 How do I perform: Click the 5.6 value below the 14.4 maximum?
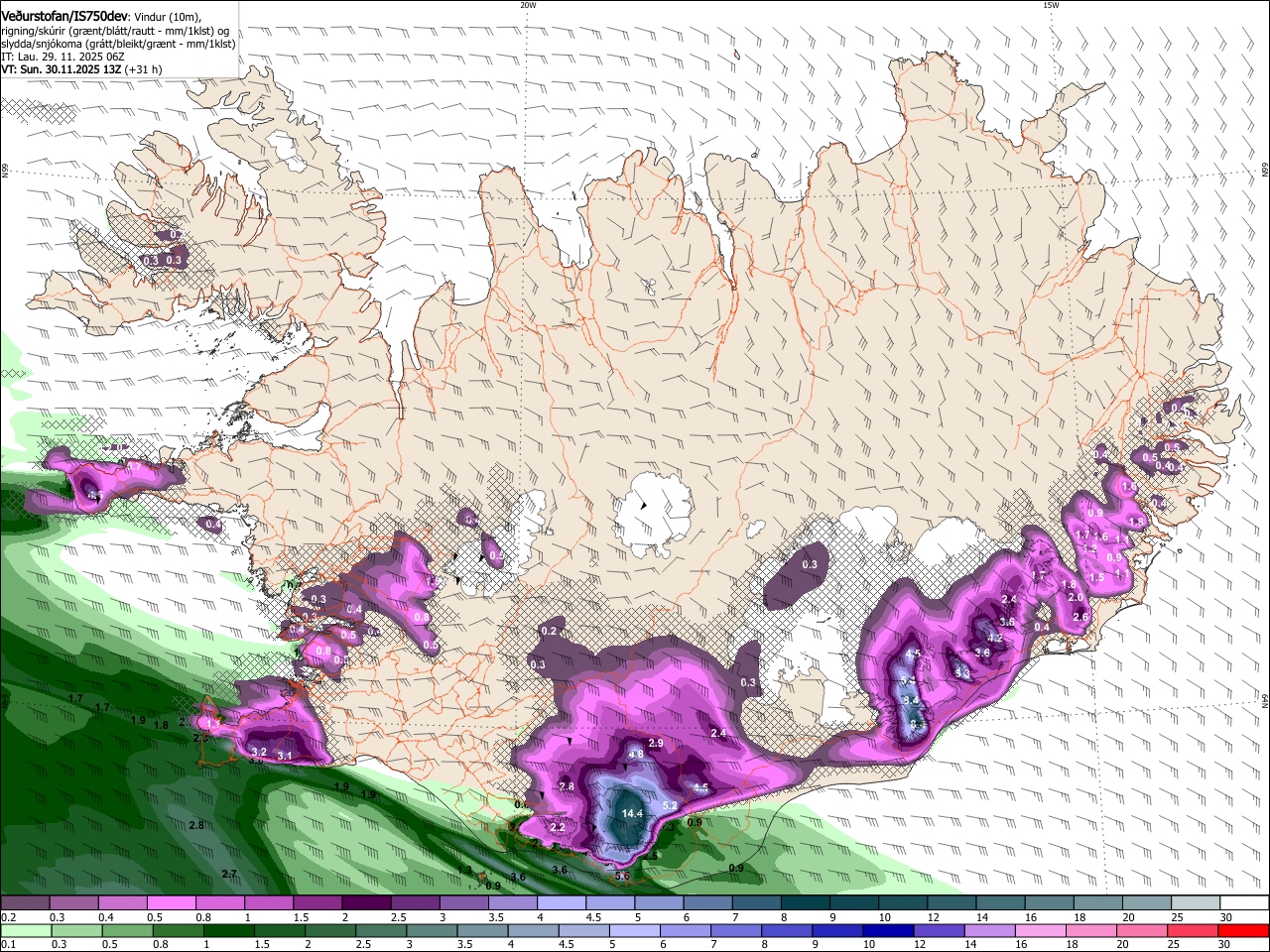[x=622, y=876]
